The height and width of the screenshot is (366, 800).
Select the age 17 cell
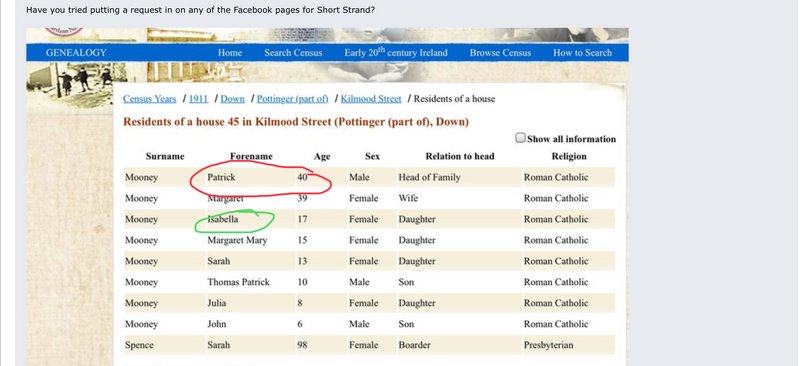(302, 219)
